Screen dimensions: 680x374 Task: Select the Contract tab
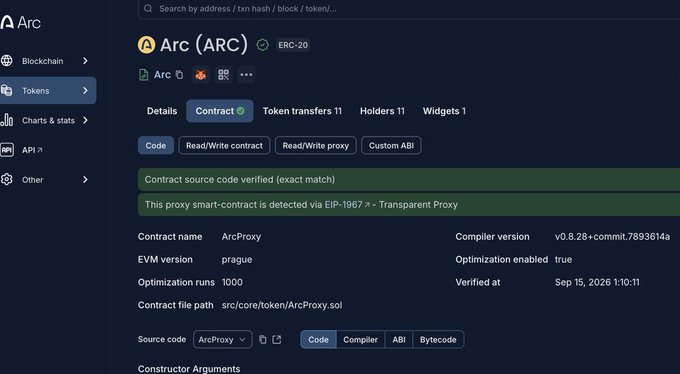point(220,111)
